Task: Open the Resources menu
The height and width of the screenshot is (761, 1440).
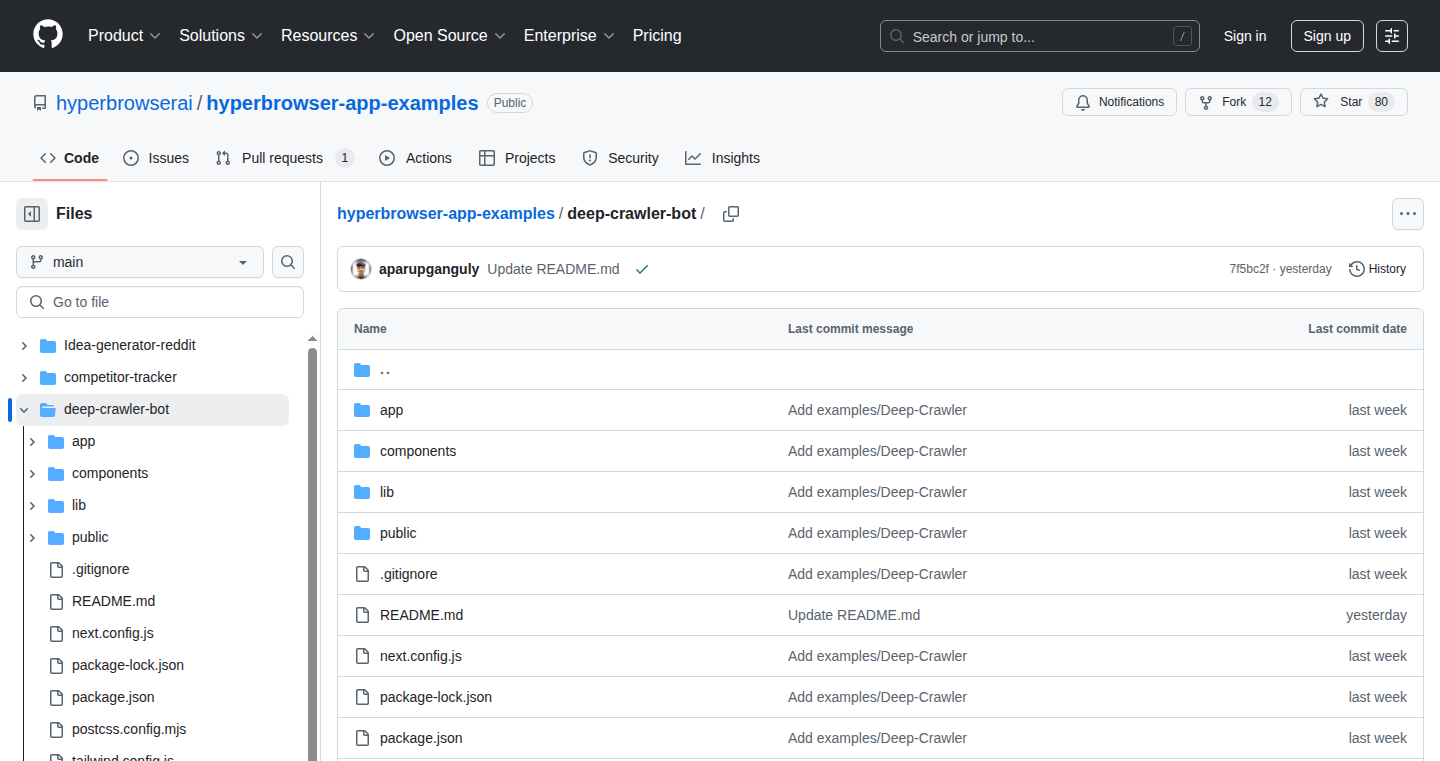Action: point(328,35)
